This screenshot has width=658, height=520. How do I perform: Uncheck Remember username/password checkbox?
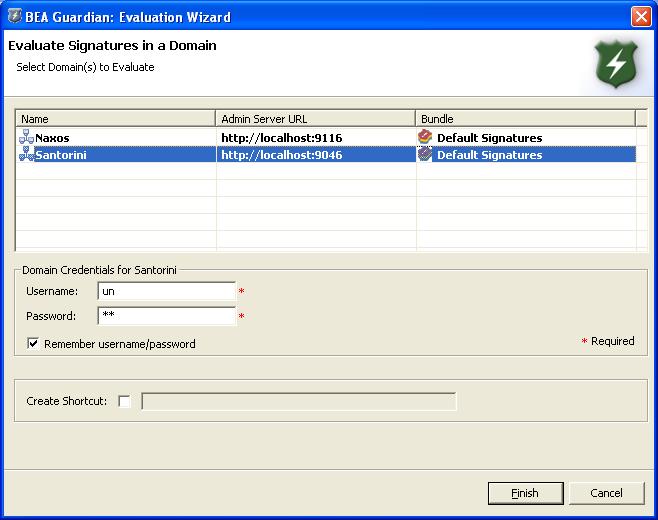(33, 343)
